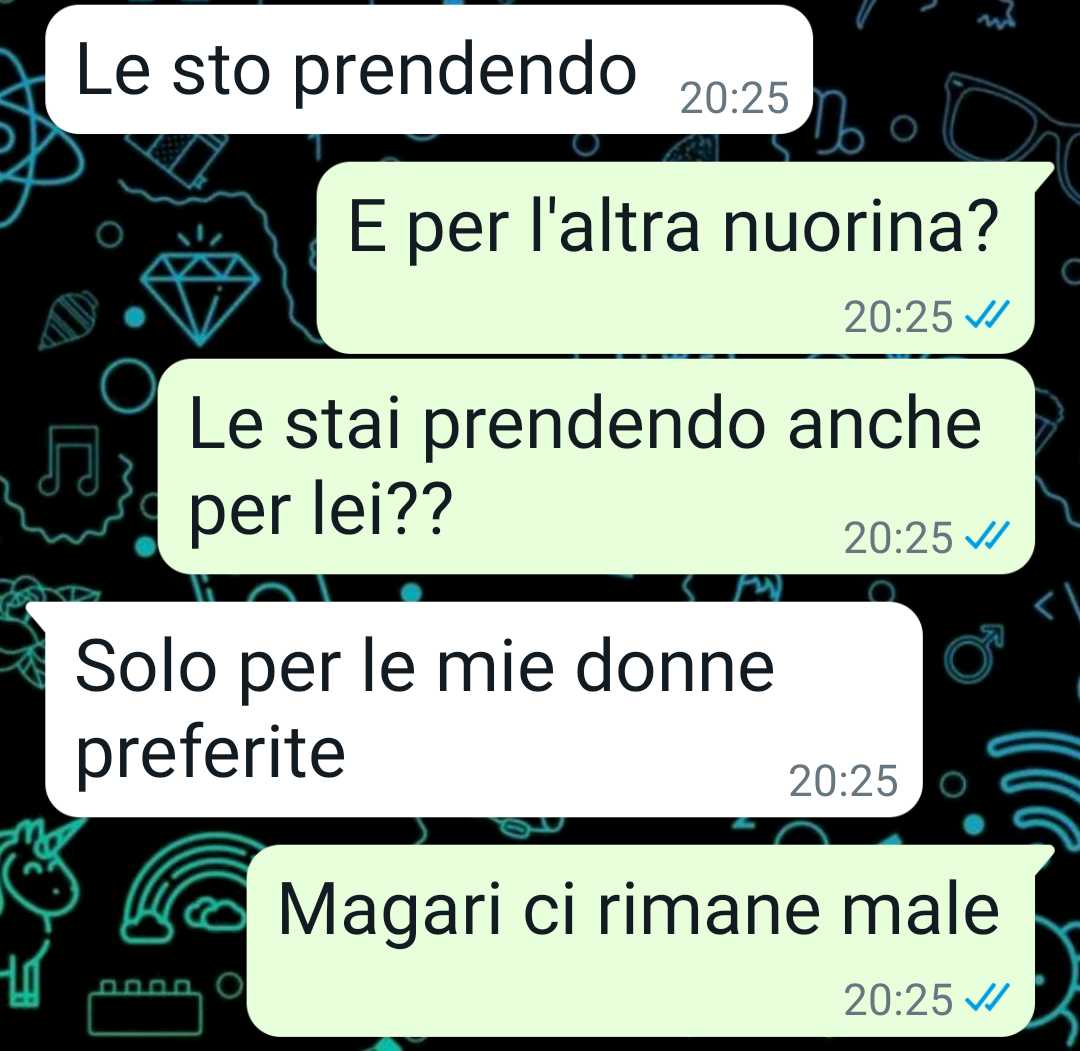Viewport: 1080px width, 1051px height.
Task: Click the 20:25 timestamp on "Le sto prendendo"
Action: 734,98
